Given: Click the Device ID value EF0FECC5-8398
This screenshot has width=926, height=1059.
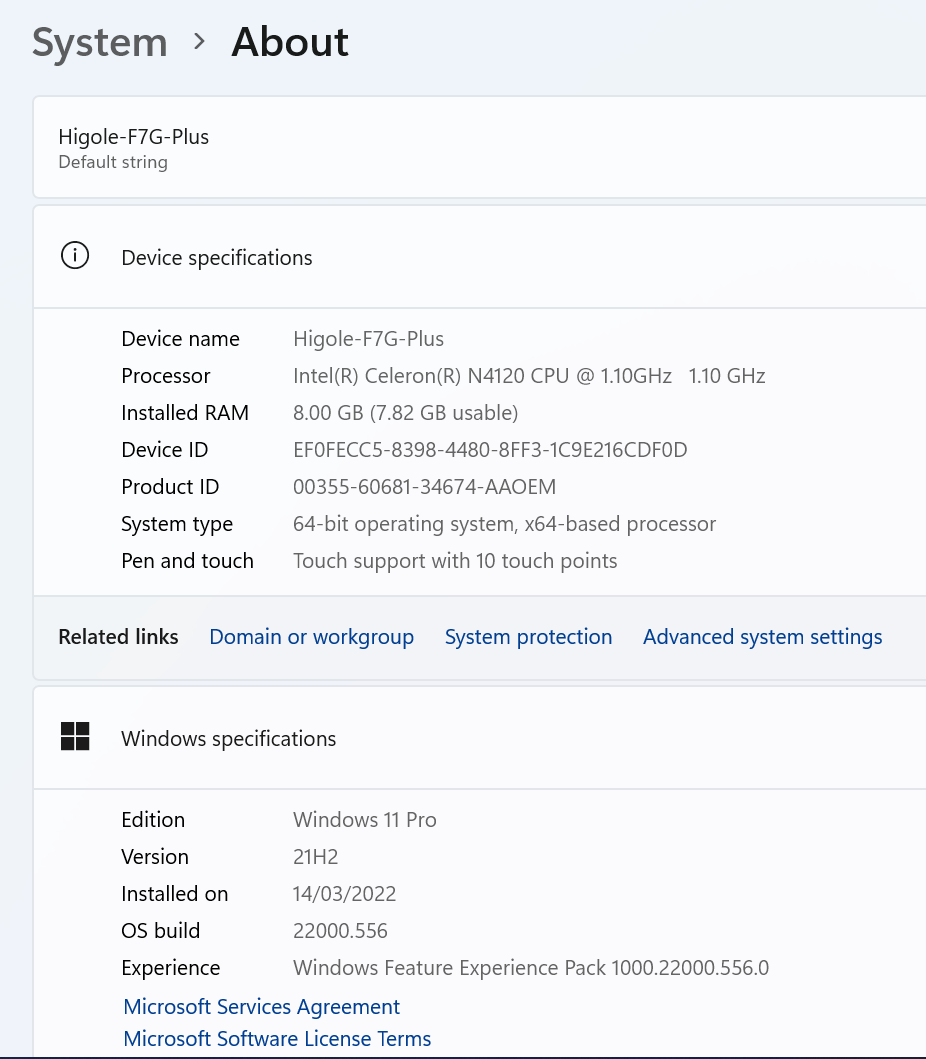Looking at the screenshot, I should pos(490,450).
